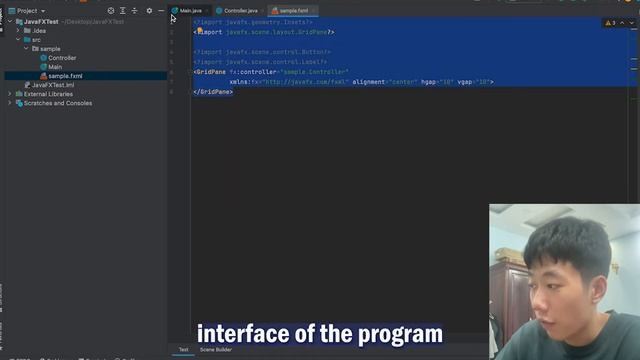
Task: Click the opening <GridPane tag in the editor
Action: 209,72
